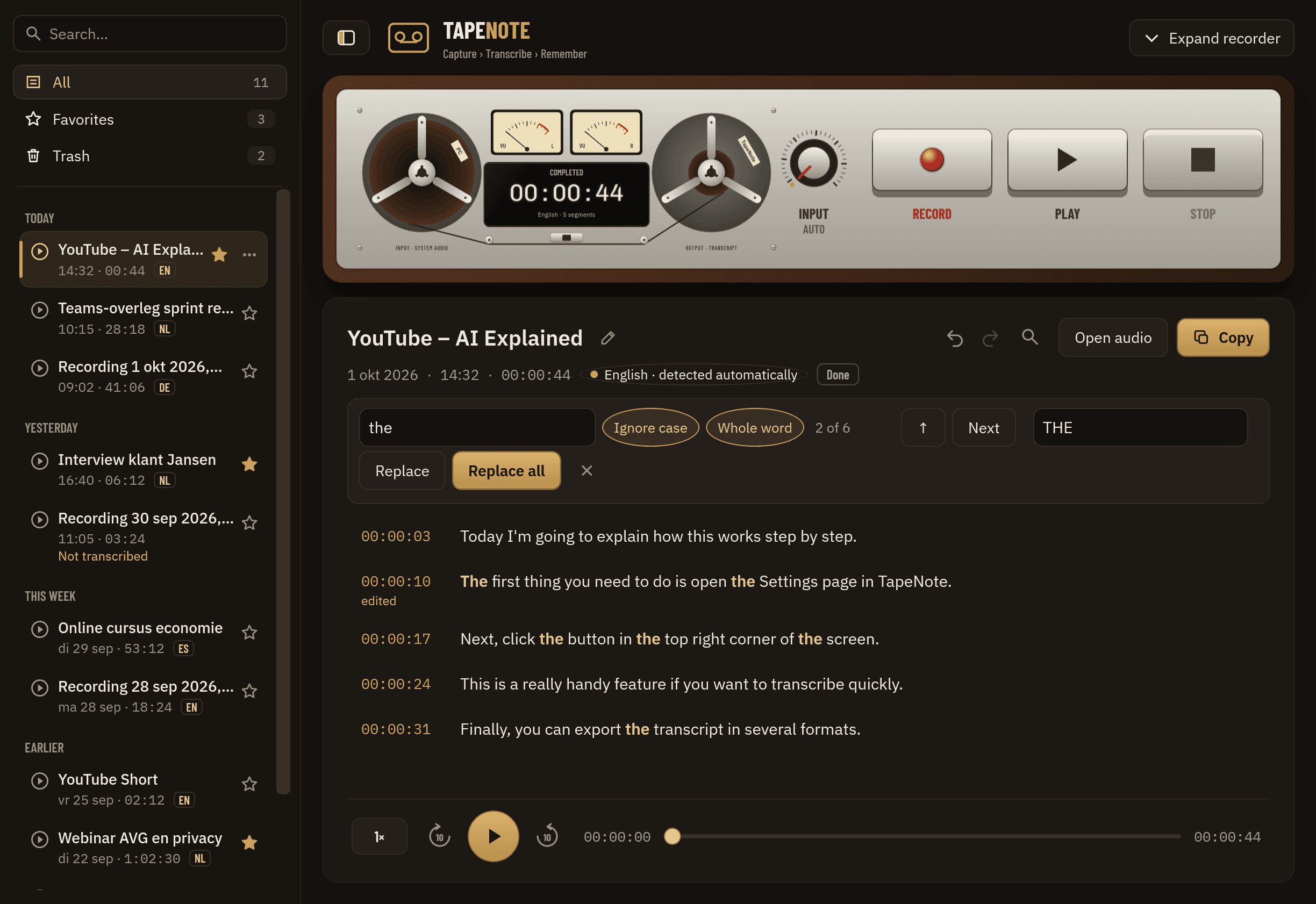This screenshot has width=1316, height=904.
Task: Play the Teams-overleg sprint recording icon
Action: (40, 310)
